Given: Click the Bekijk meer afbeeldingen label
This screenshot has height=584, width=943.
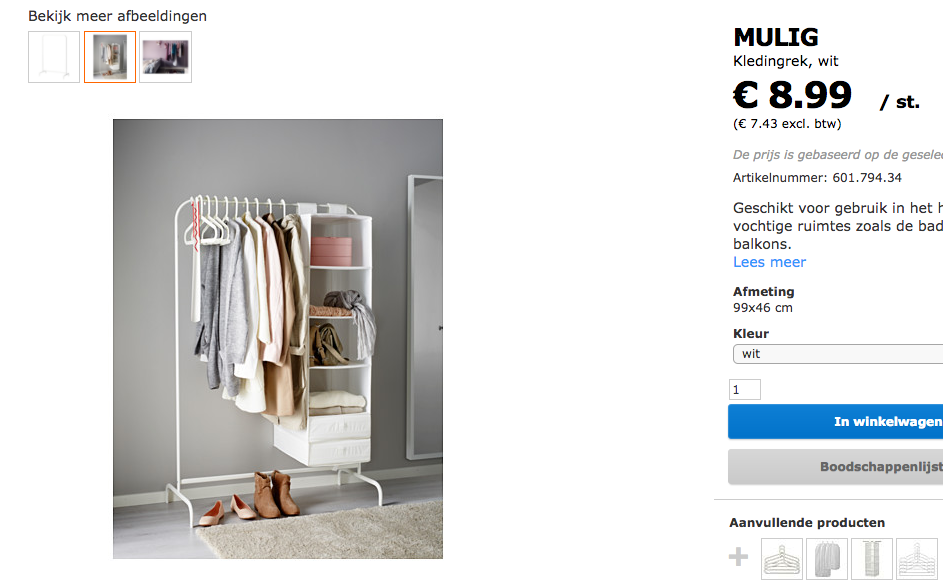Looking at the screenshot, I should click(117, 16).
